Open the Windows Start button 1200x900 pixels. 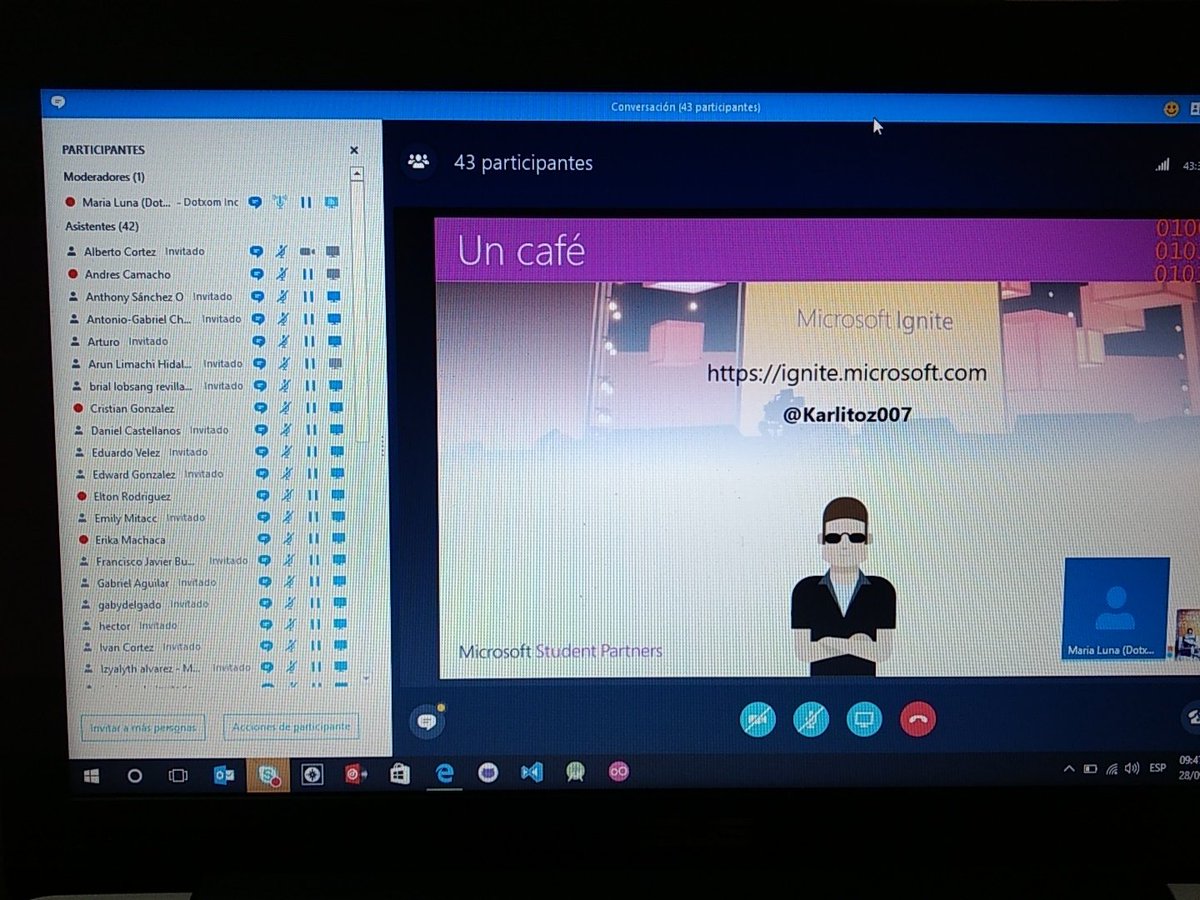(x=91, y=775)
